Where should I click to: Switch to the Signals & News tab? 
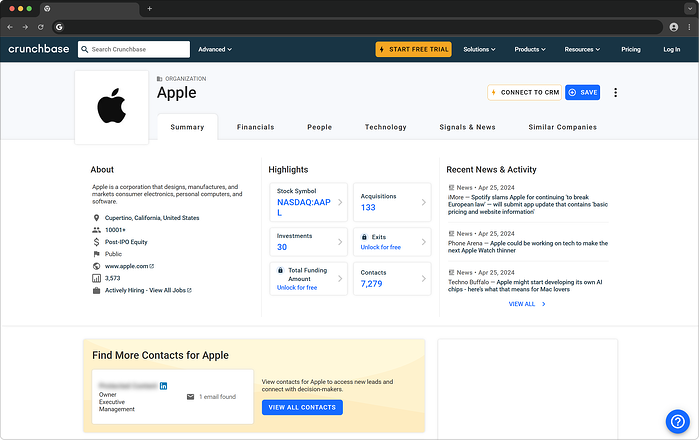coord(467,127)
